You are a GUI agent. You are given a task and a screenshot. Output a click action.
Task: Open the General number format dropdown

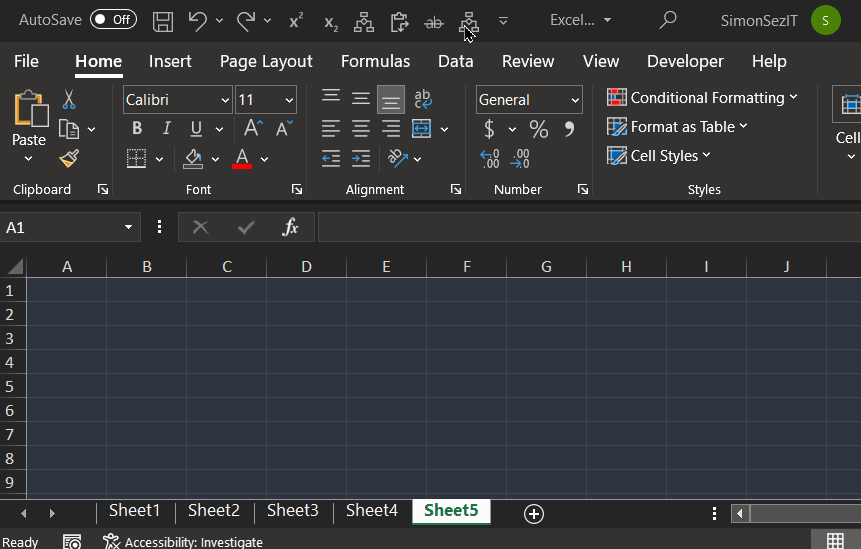click(x=574, y=100)
